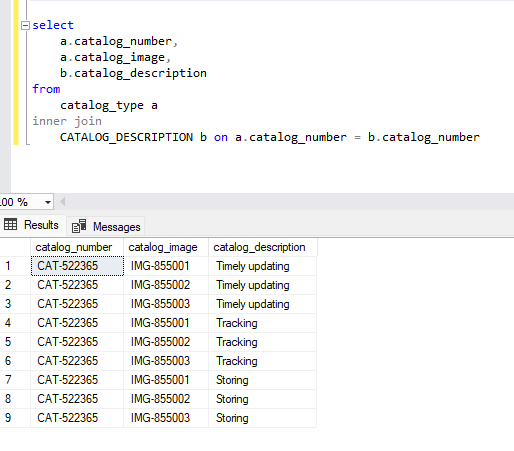This screenshot has height=451, width=514.
Task: Click IMG-855001 cell in row 7
Action: click(166, 380)
